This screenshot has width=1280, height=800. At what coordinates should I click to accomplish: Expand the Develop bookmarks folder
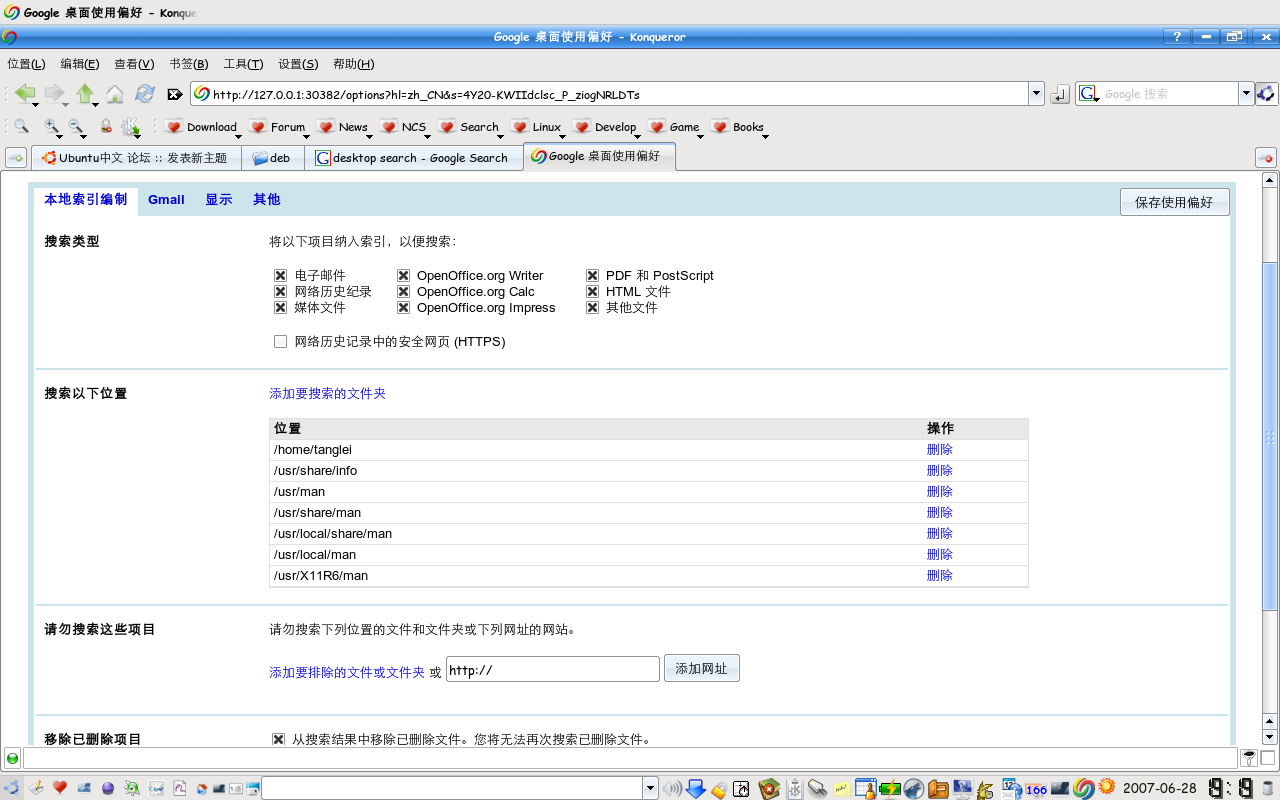tap(607, 127)
